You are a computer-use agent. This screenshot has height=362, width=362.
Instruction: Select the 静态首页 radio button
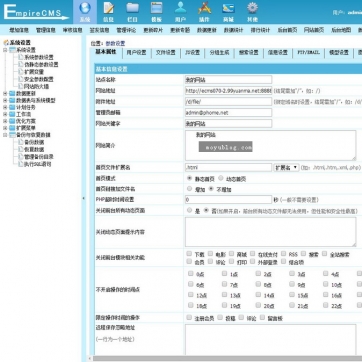190,178
